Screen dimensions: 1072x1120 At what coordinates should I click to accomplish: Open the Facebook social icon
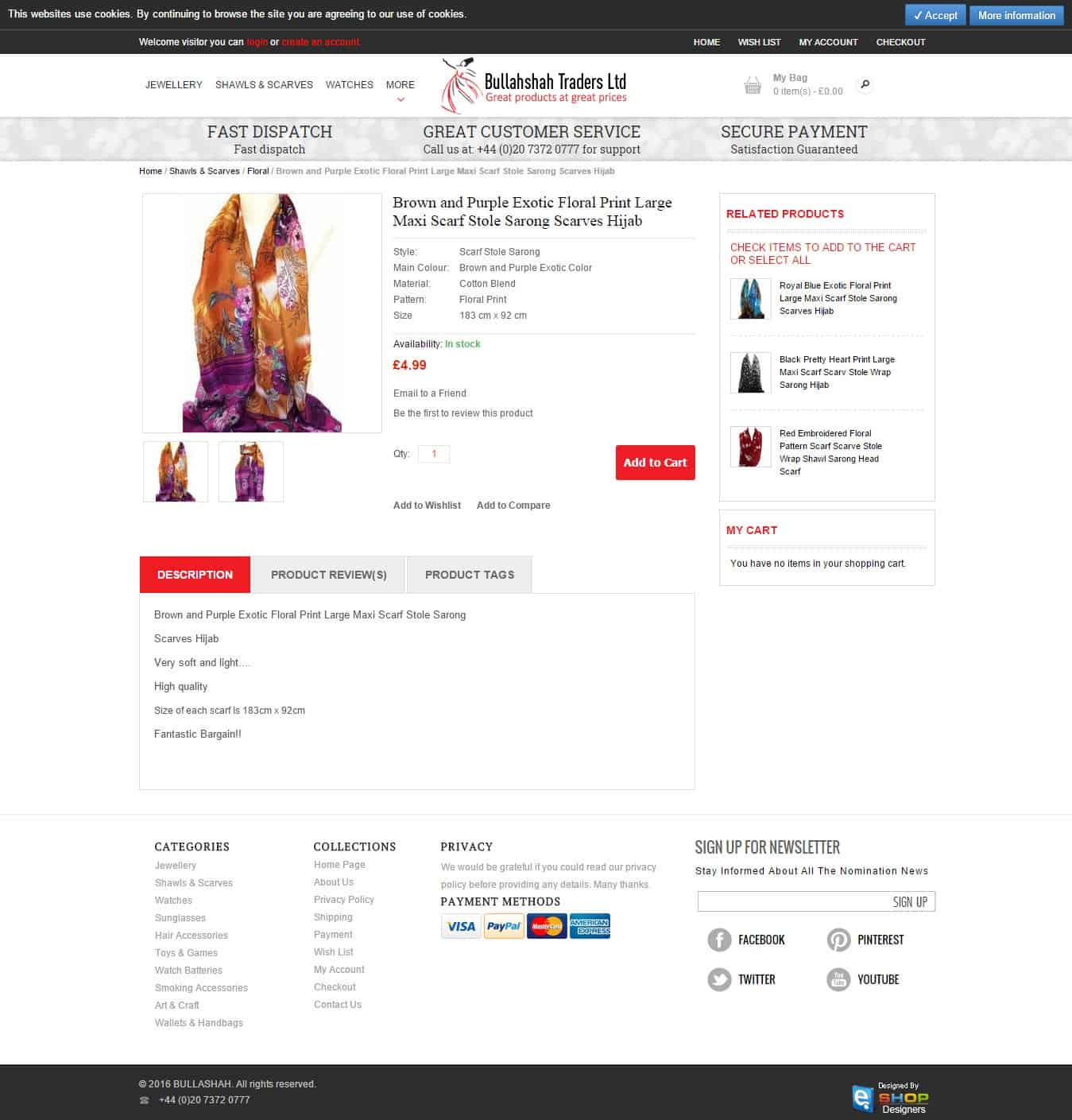point(719,940)
